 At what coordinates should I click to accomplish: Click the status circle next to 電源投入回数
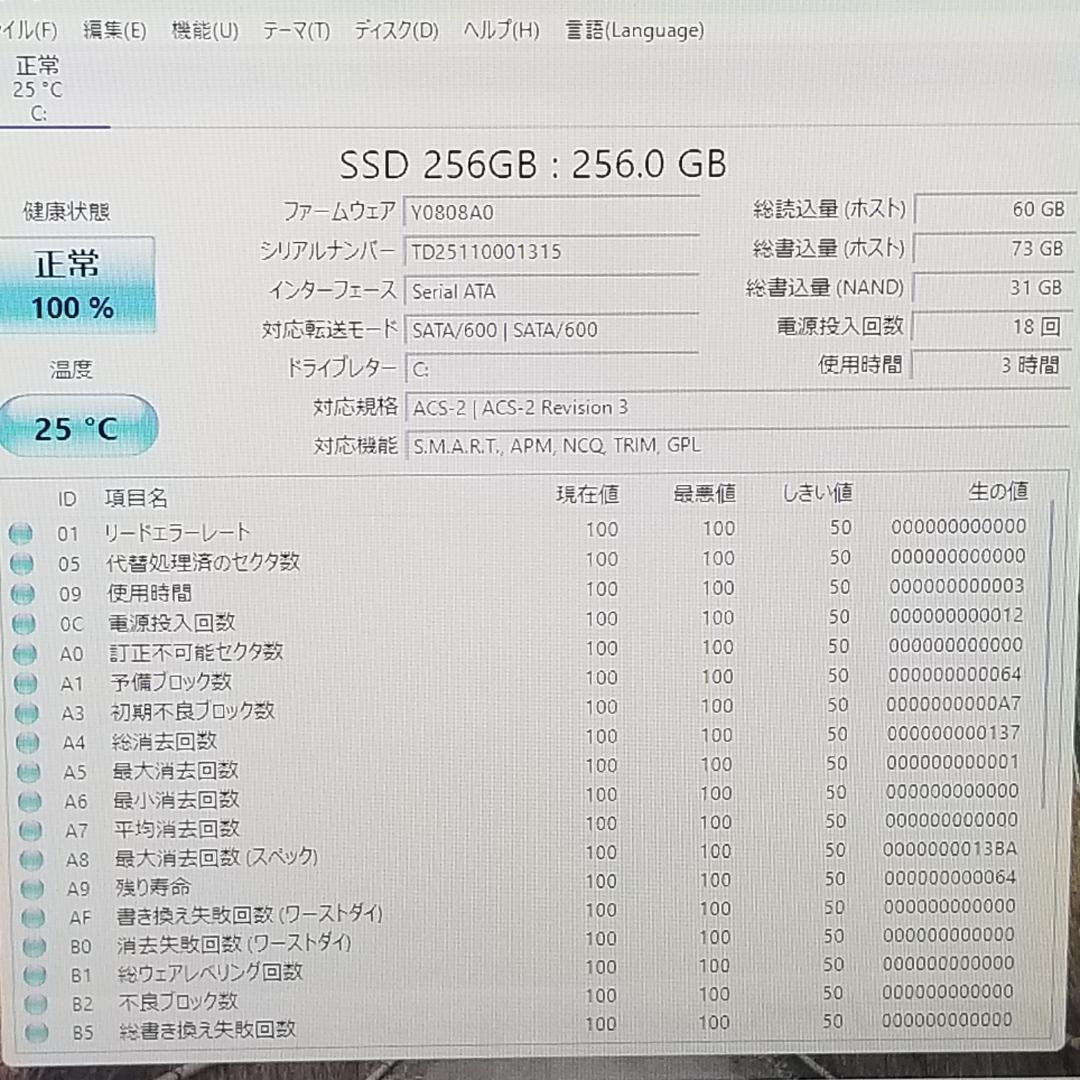(20, 623)
